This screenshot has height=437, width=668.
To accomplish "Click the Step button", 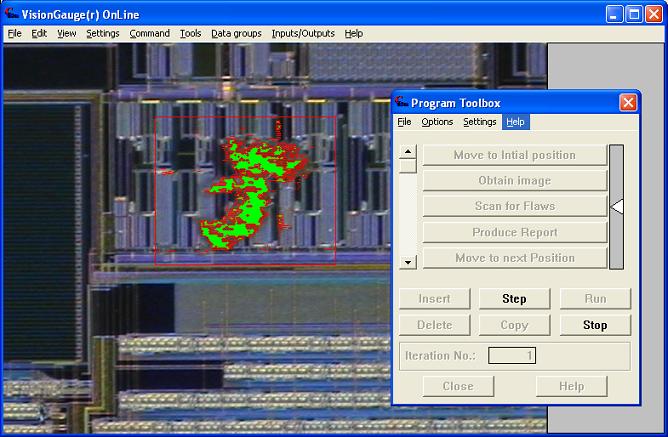I will click(515, 299).
